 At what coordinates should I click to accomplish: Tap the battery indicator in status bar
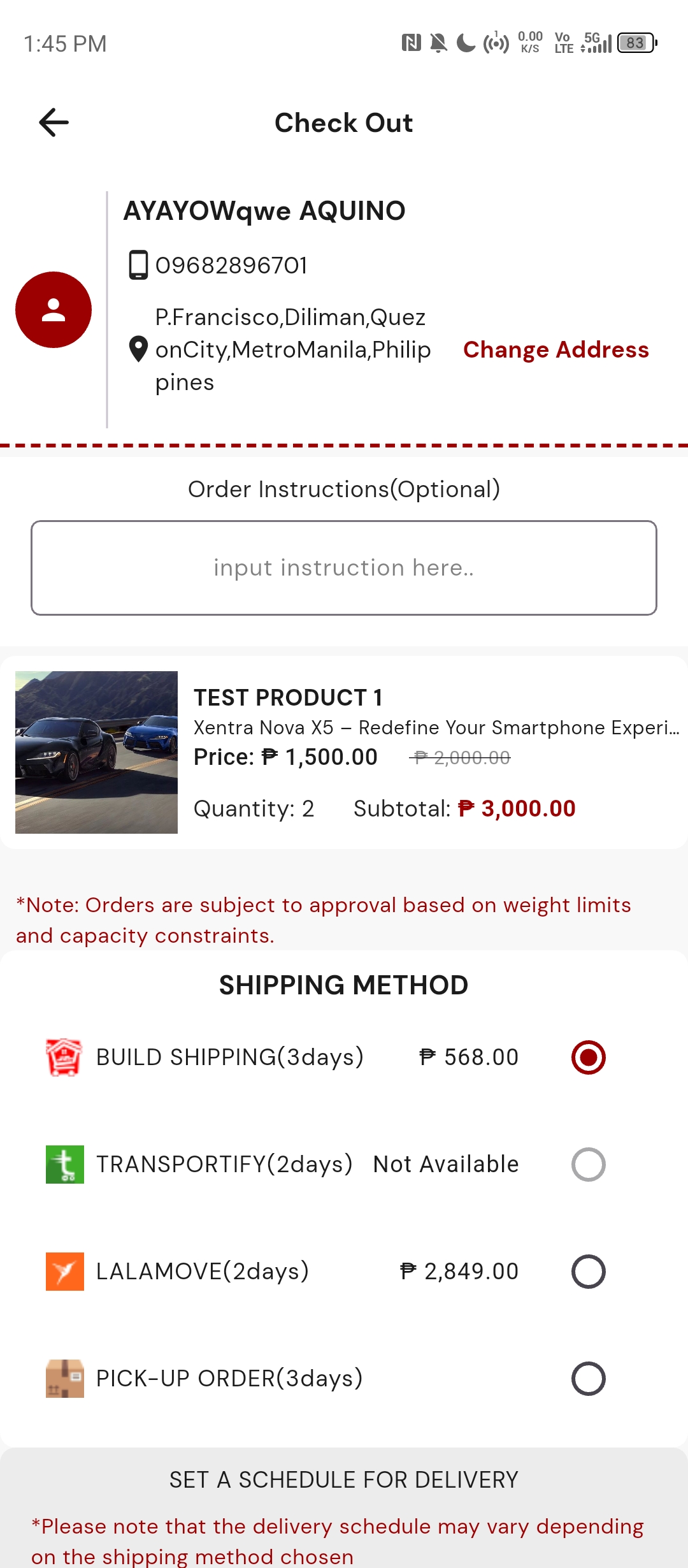click(x=636, y=43)
